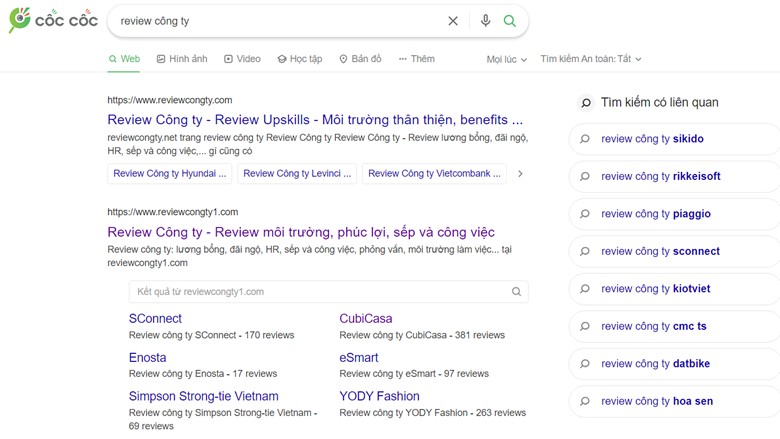This screenshot has width=780, height=439.
Task: Focus the 'Kết quả từ reviewcongty1.com' search field
Action: click(320, 292)
